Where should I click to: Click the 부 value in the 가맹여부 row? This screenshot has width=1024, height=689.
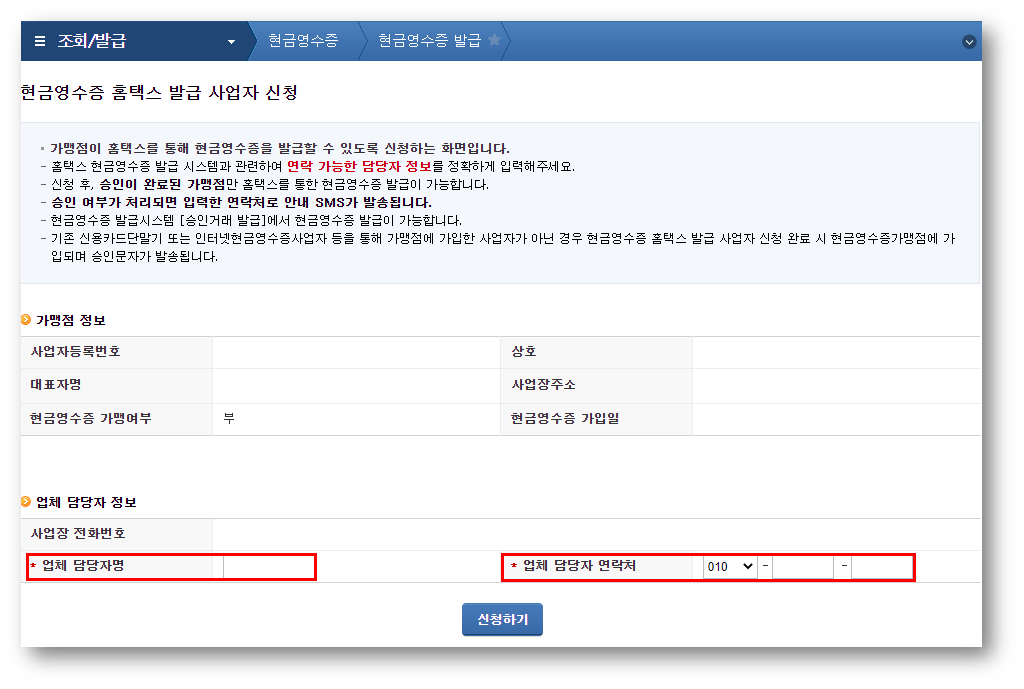click(229, 419)
